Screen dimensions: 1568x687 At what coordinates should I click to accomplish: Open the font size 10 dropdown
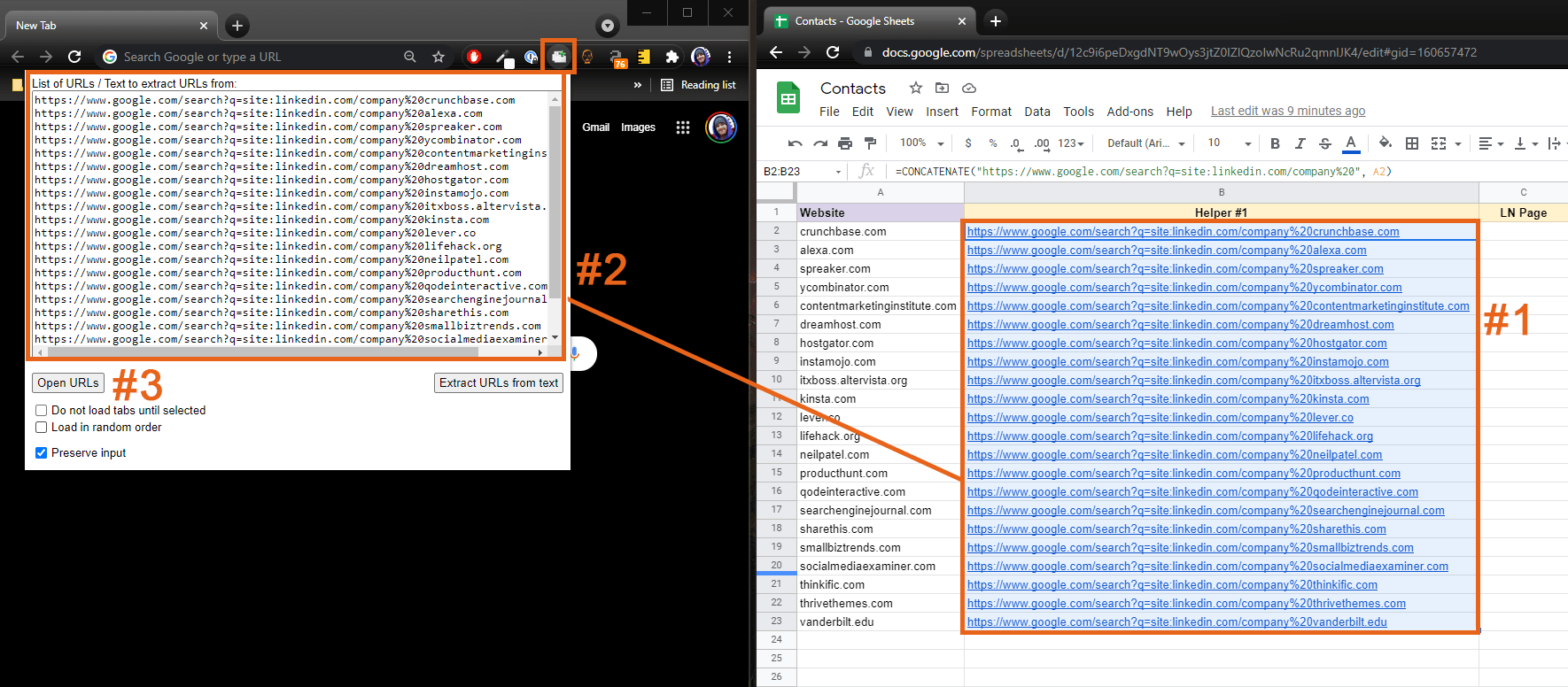(x=1230, y=143)
